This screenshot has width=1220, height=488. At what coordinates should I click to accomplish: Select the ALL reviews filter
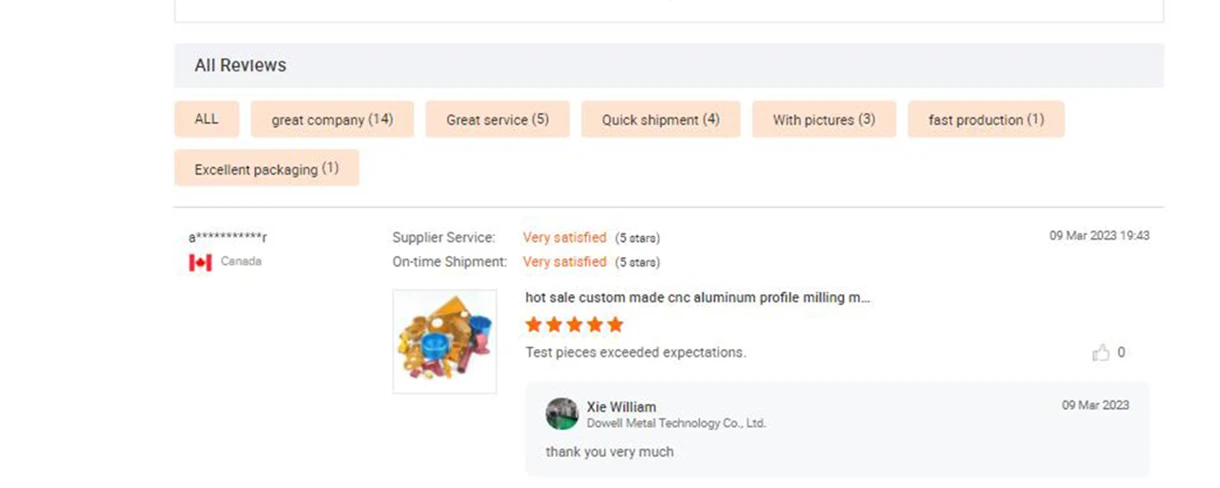pyautogui.click(x=206, y=119)
